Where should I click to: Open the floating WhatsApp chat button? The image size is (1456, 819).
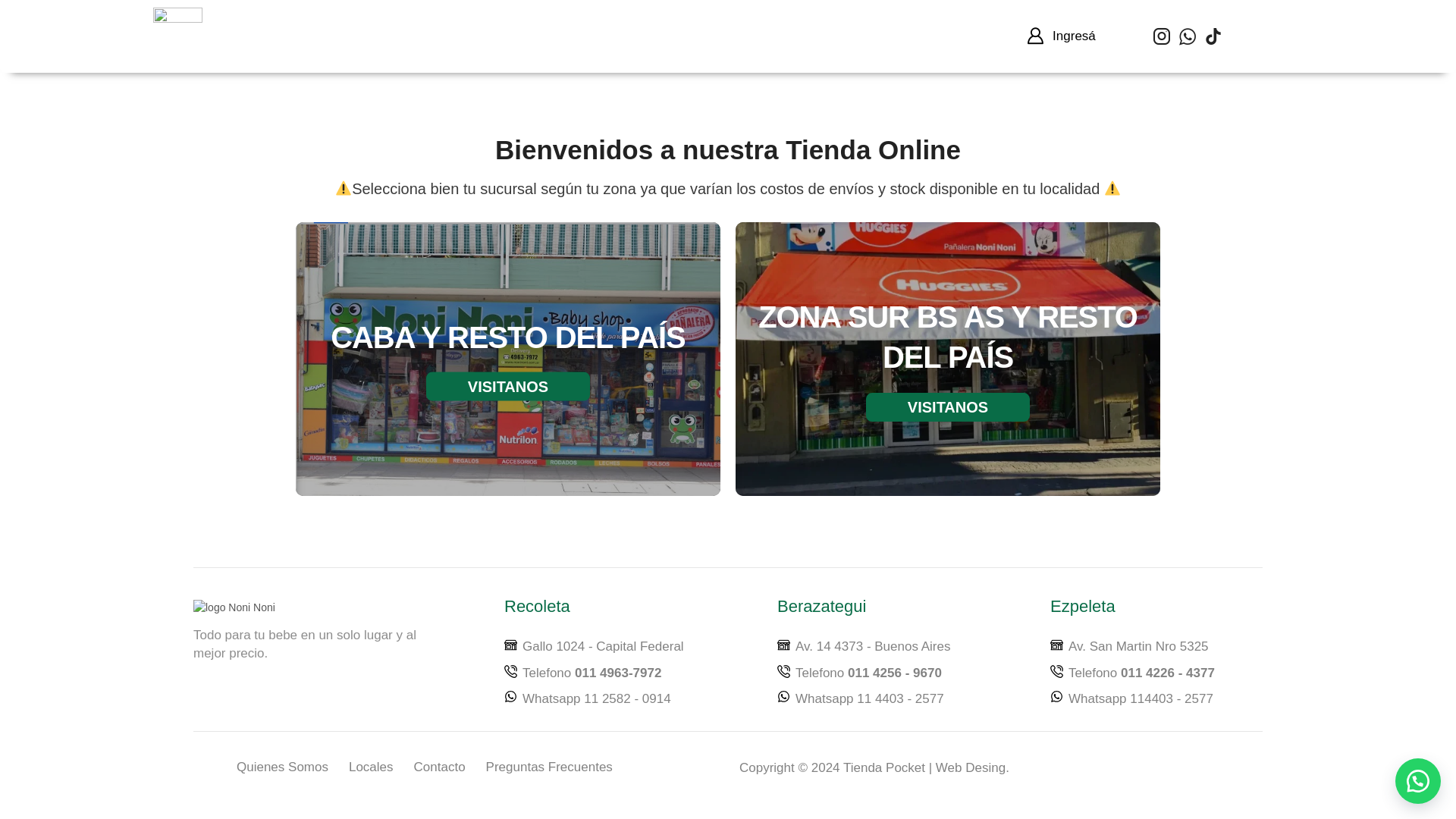coord(1418,781)
